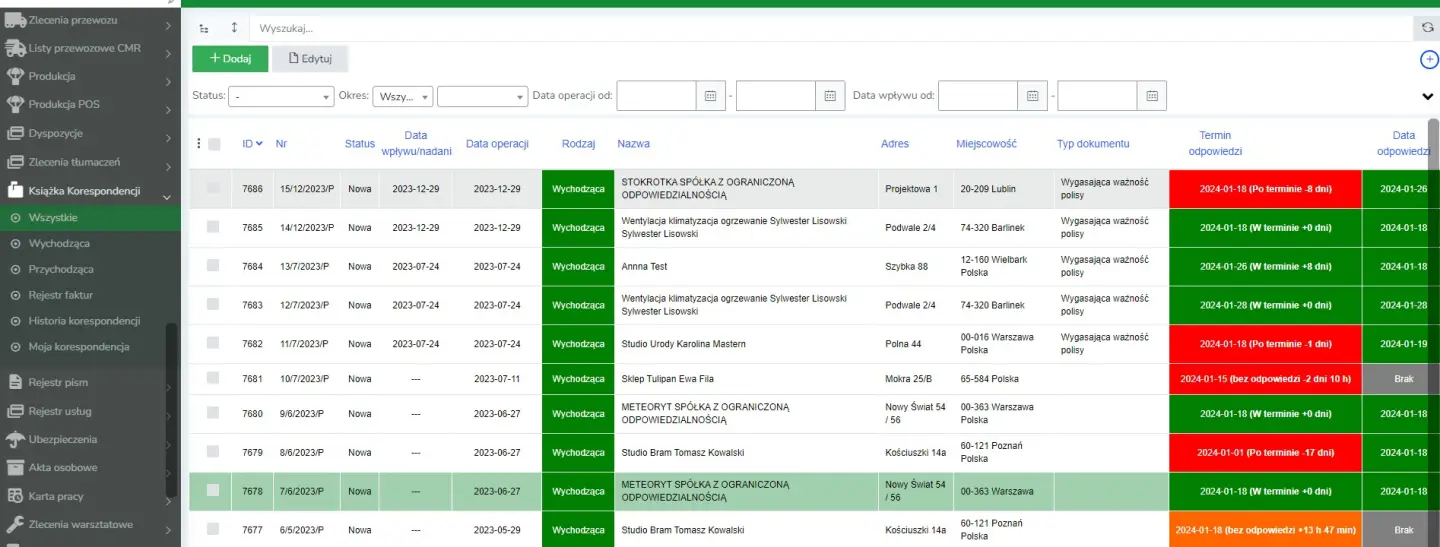1440x547 pixels.
Task: Sort by the Nazwa column header
Action: click(x=633, y=144)
